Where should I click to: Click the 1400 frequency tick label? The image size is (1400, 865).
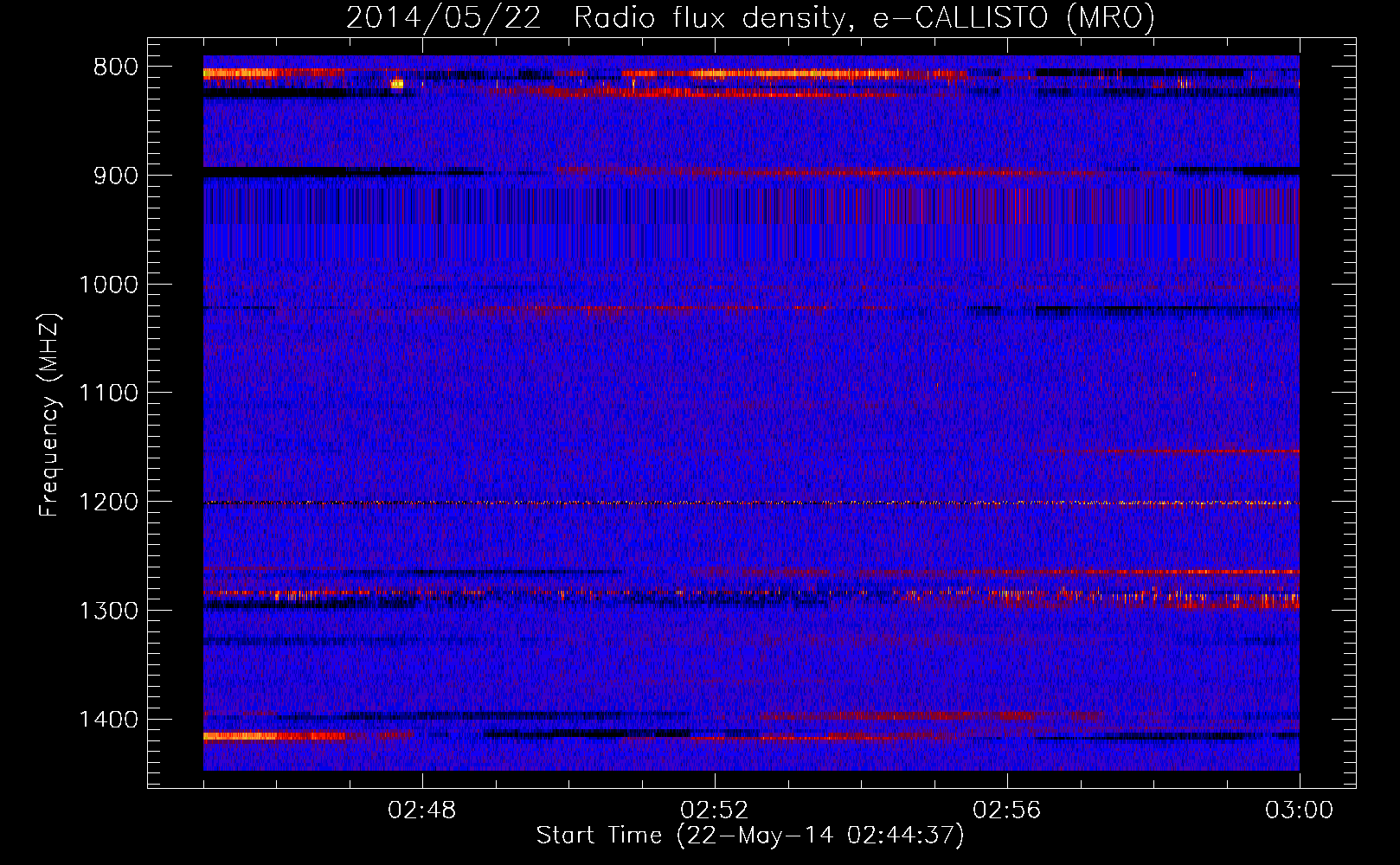pos(108,720)
